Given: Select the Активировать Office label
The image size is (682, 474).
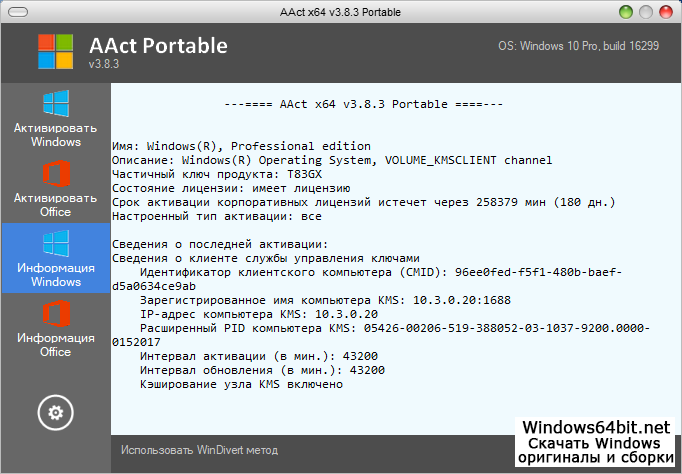Looking at the screenshot, I should [x=55, y=205].
